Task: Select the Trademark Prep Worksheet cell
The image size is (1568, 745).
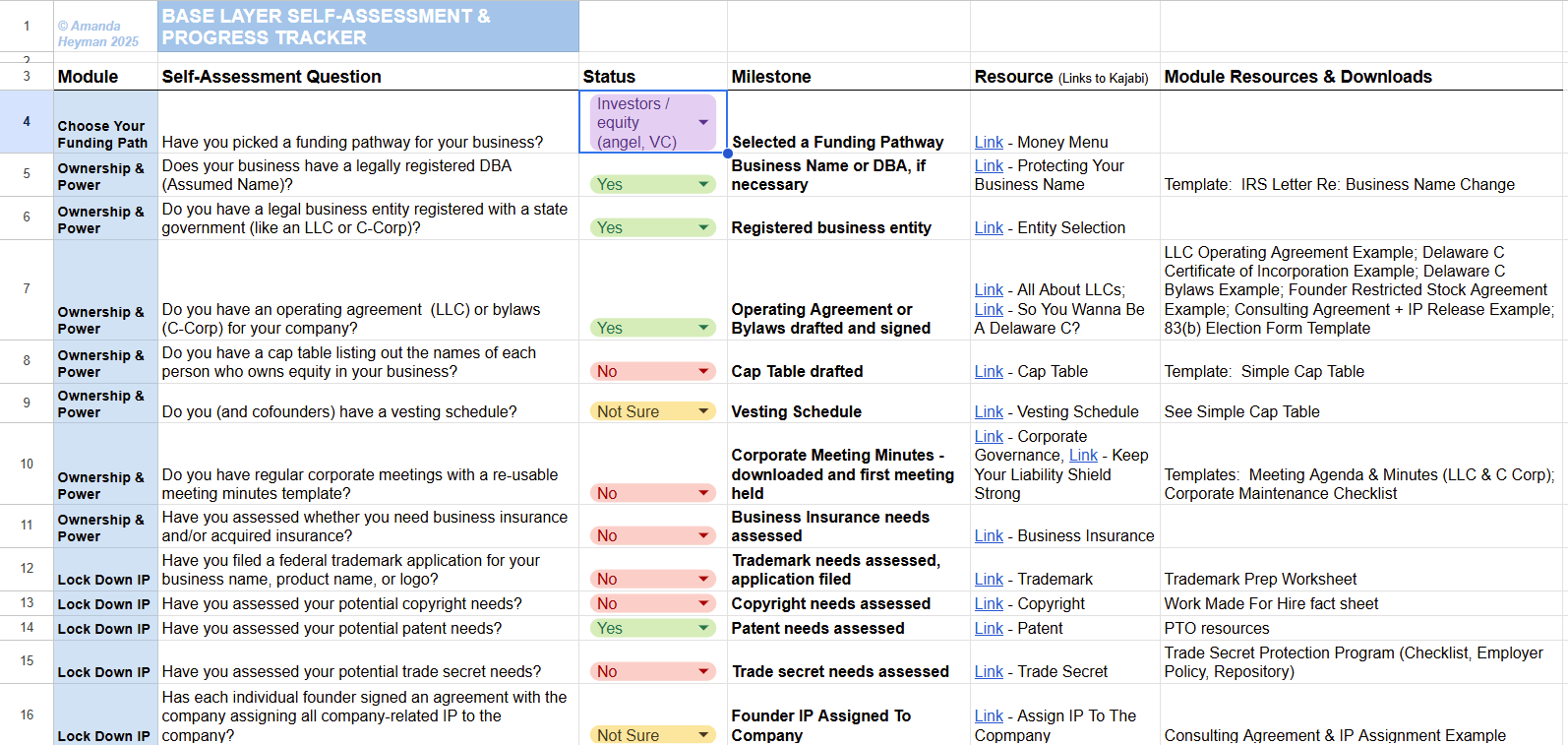Action: [1361, 570]
